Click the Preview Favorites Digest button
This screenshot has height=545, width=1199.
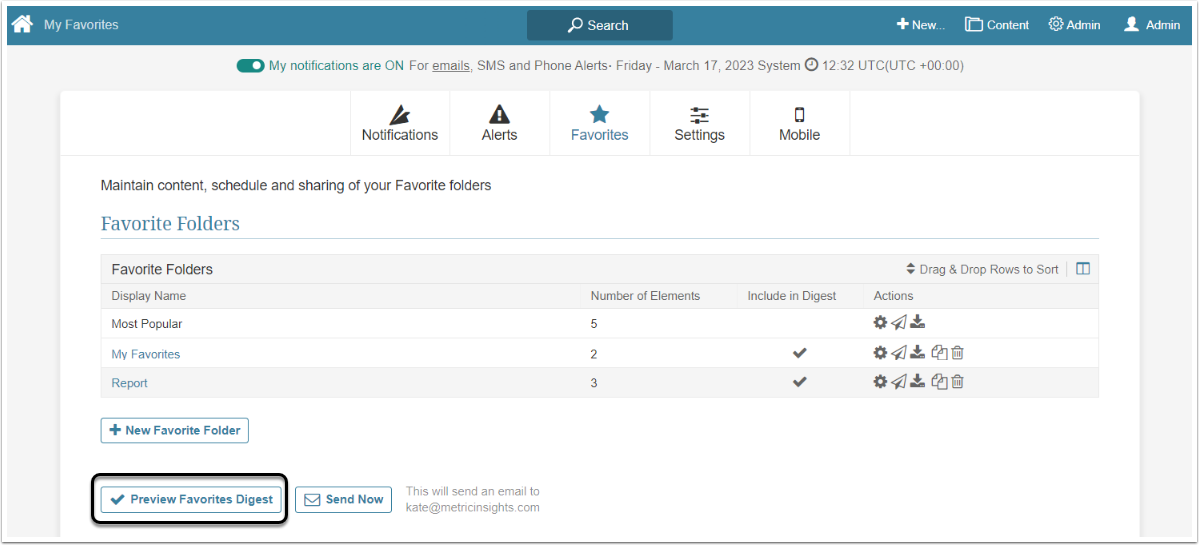coord(191,499)
